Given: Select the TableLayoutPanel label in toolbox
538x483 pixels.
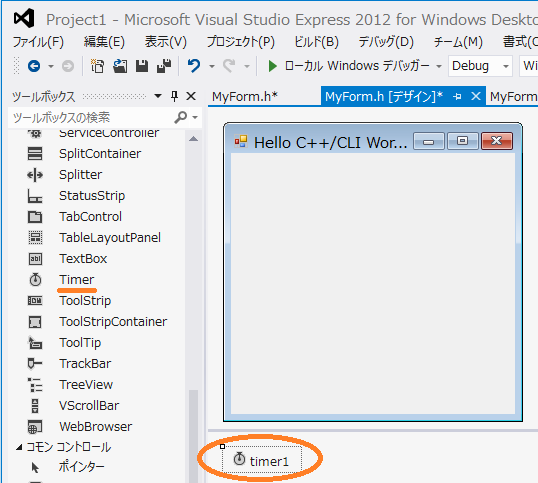Looking at the screenshot, I should [x=110, y=238].
